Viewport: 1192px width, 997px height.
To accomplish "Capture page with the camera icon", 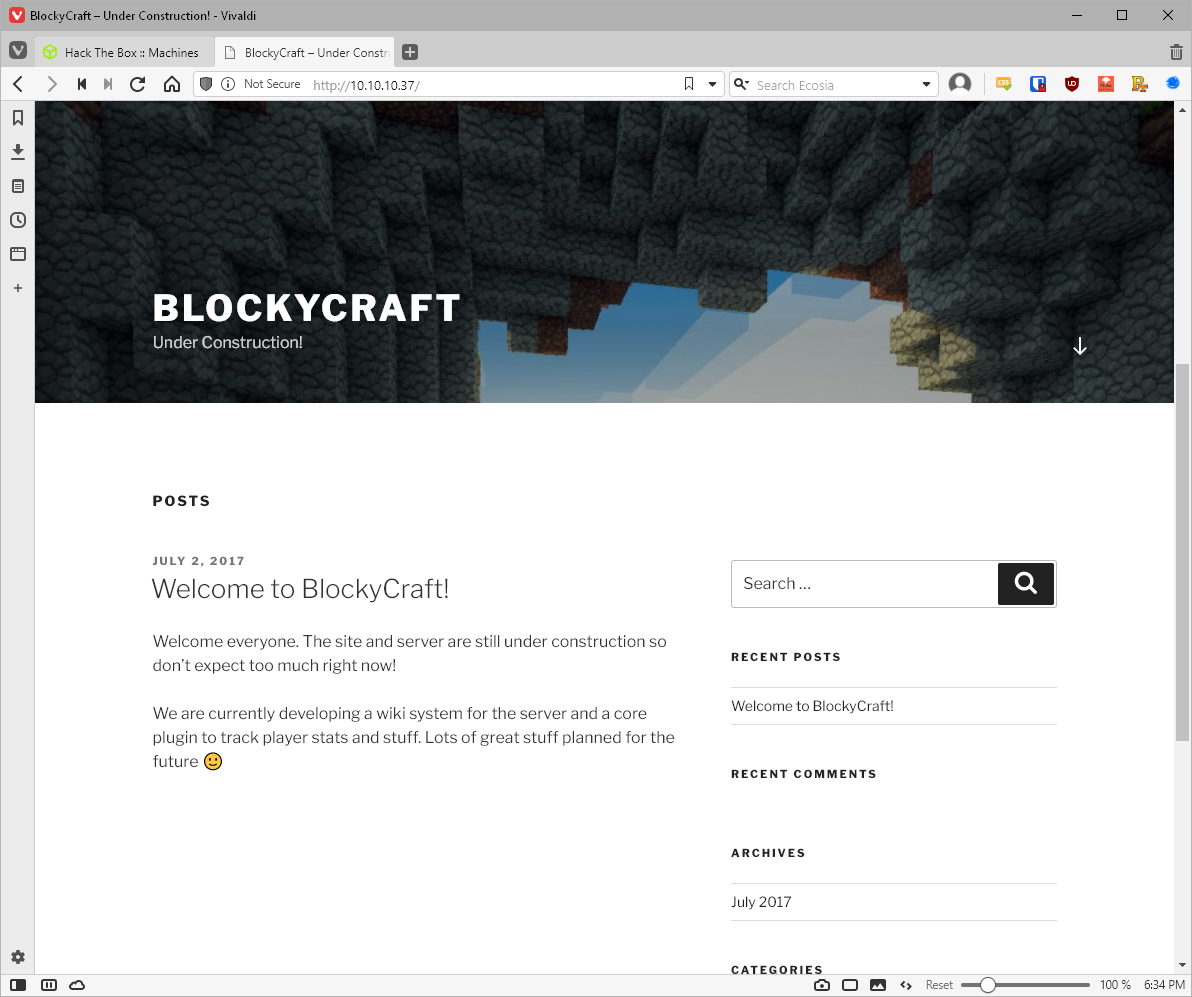I will (x=822, y=985).
